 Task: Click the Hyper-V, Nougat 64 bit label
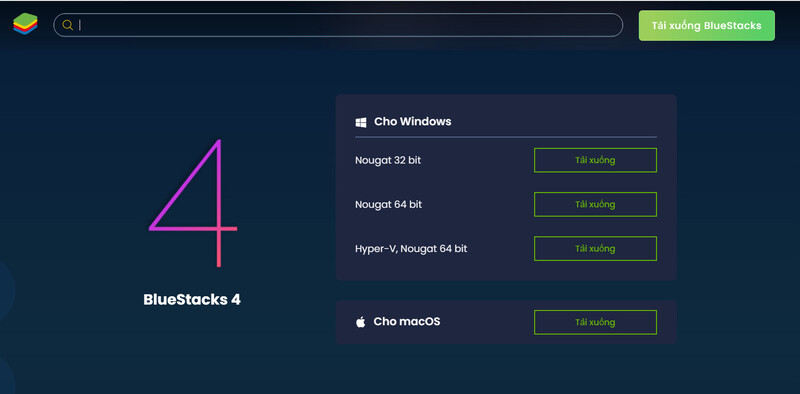(x=411, y=249)
